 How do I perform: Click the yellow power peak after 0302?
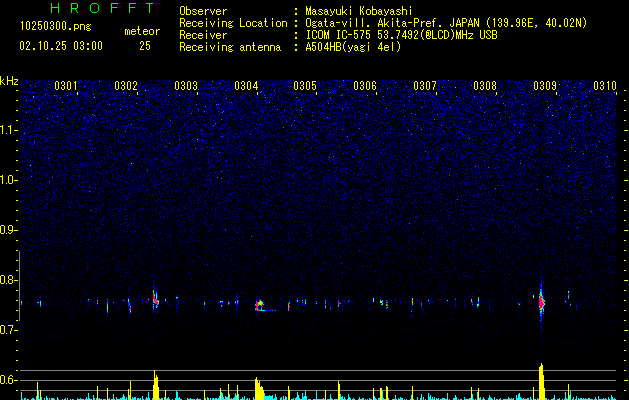tap(156, 385)
